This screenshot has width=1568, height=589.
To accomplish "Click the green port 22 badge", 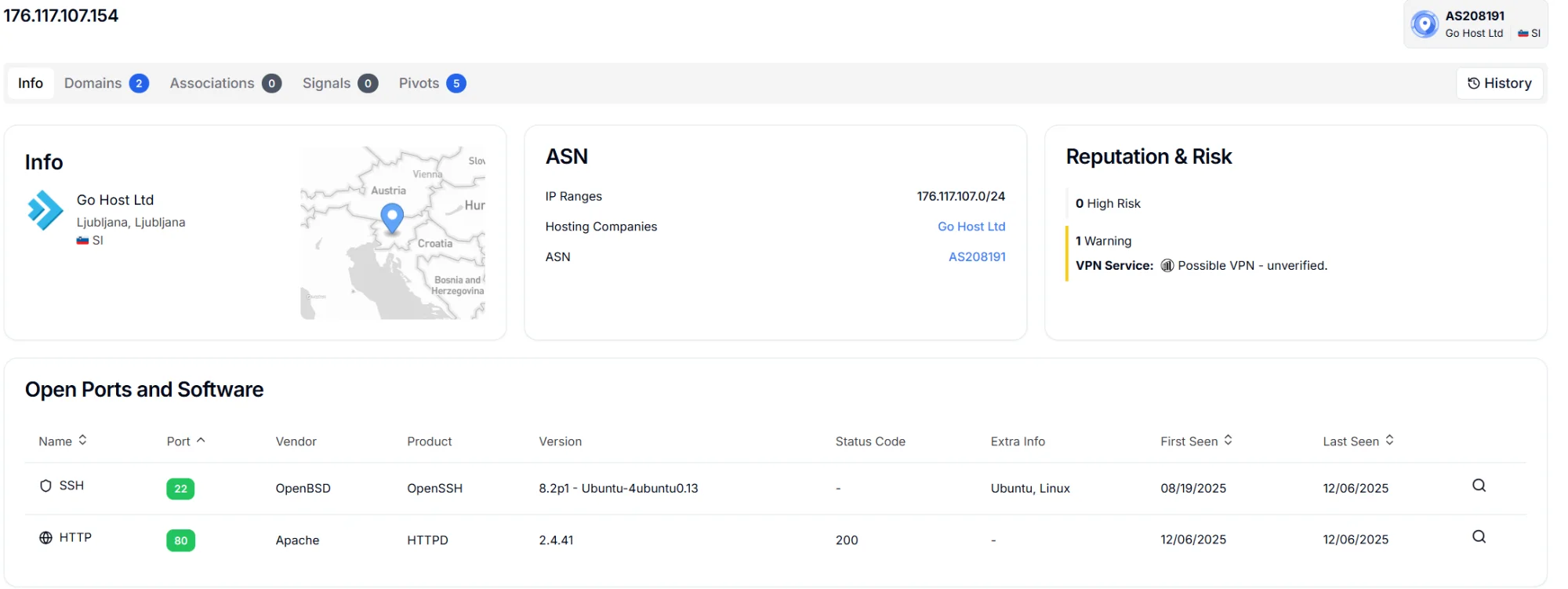I will [x=180, y=489].
